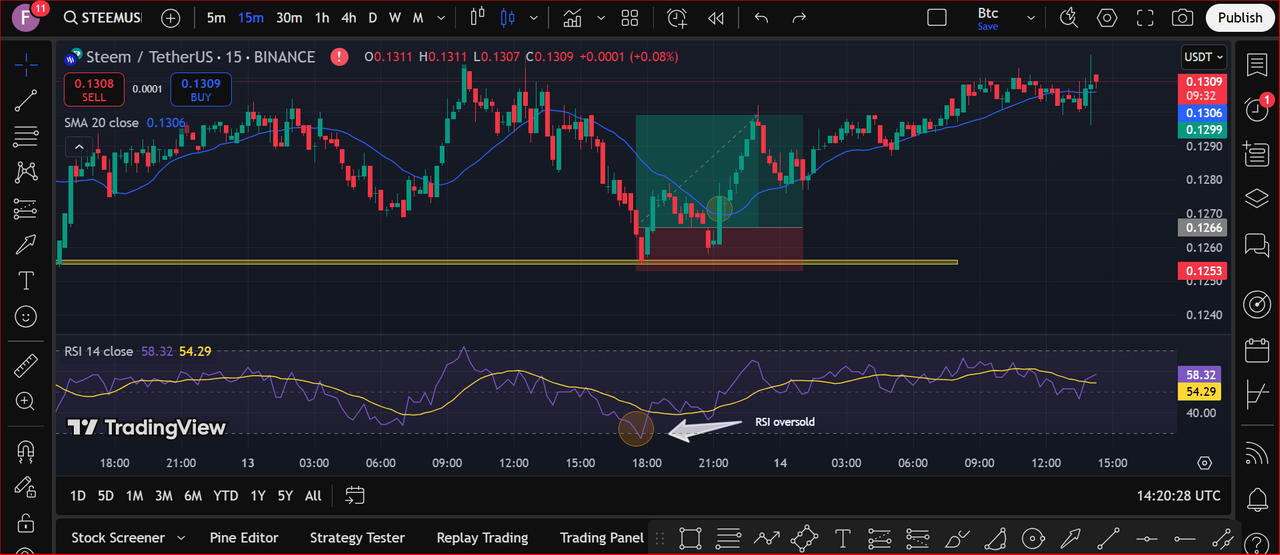Open the layers object tree panel
Viewport: 1280px width, 555px height.
1256,199
